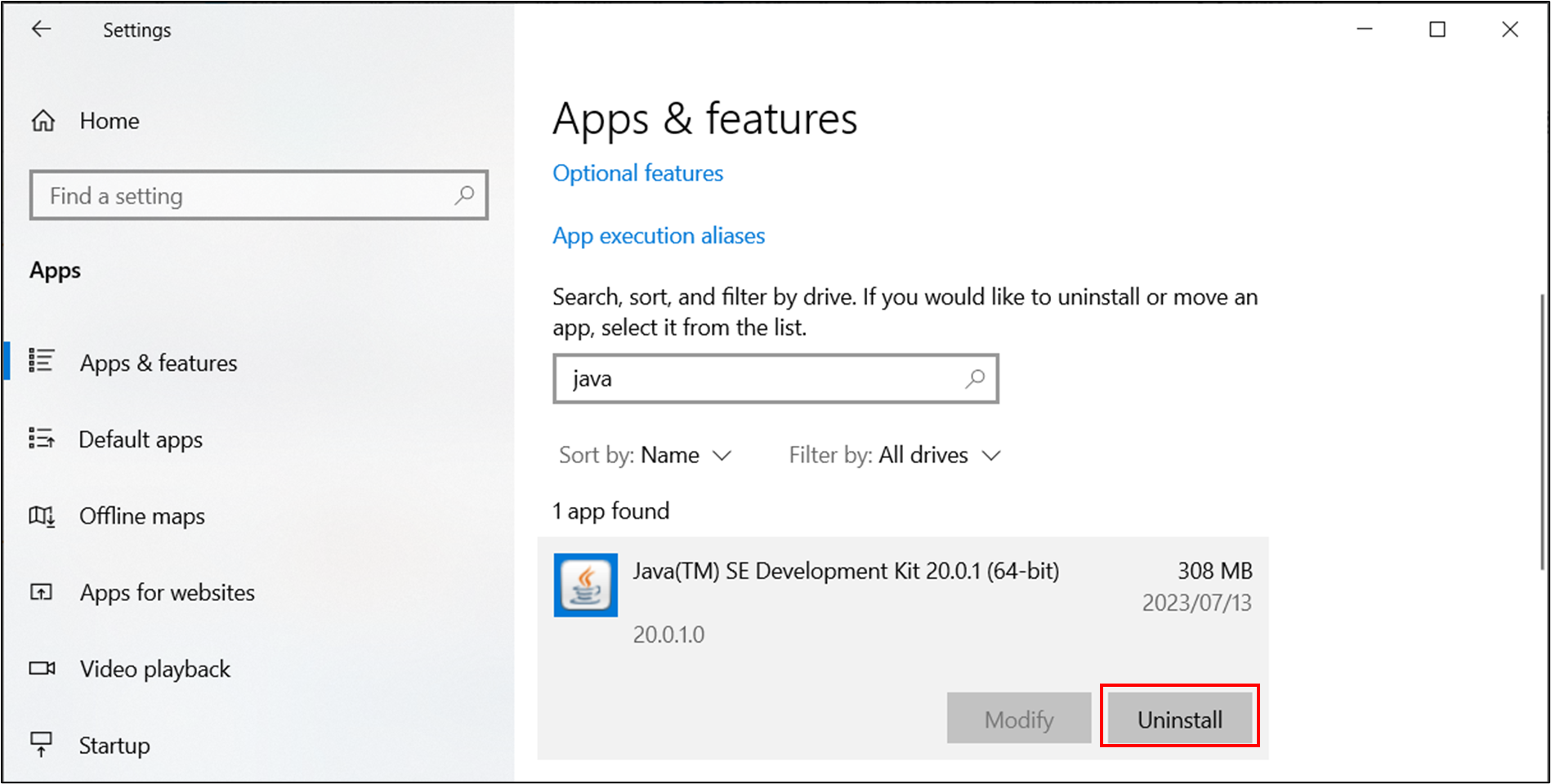Click the Java coffee cup app icon
The image size is (1551, 784).
pos(585,585)
